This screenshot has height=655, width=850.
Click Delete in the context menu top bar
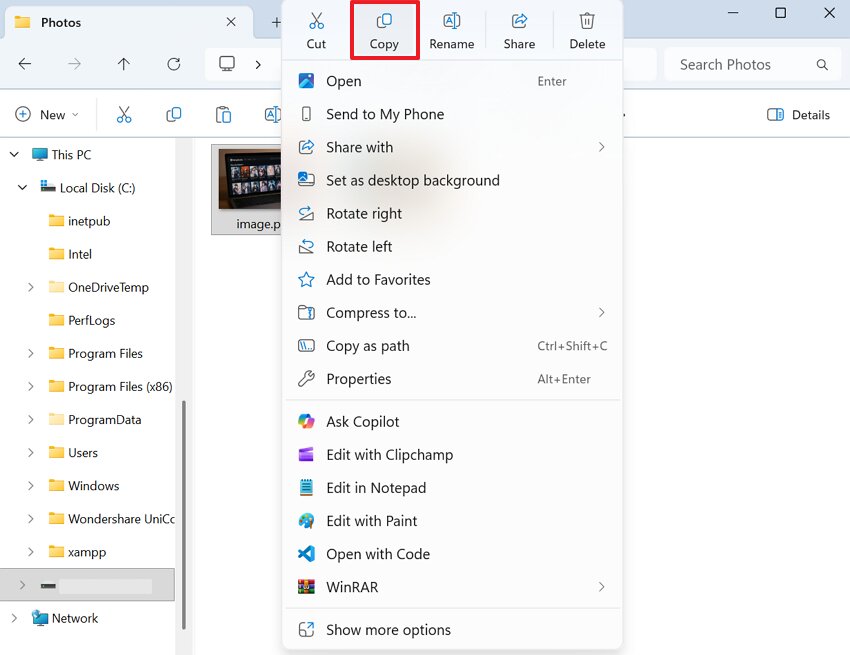[x=587, y=31]
